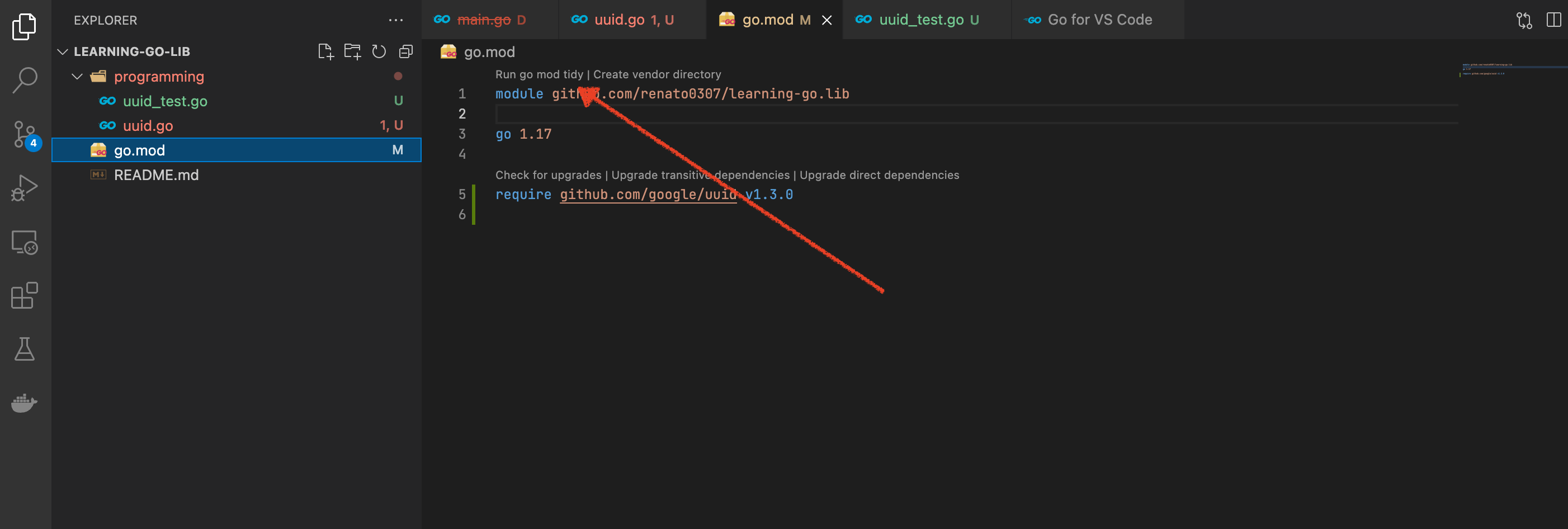Open Source Control with 4 changes
This screenshot has height=529, width=1568.
(x=26, y=135)
